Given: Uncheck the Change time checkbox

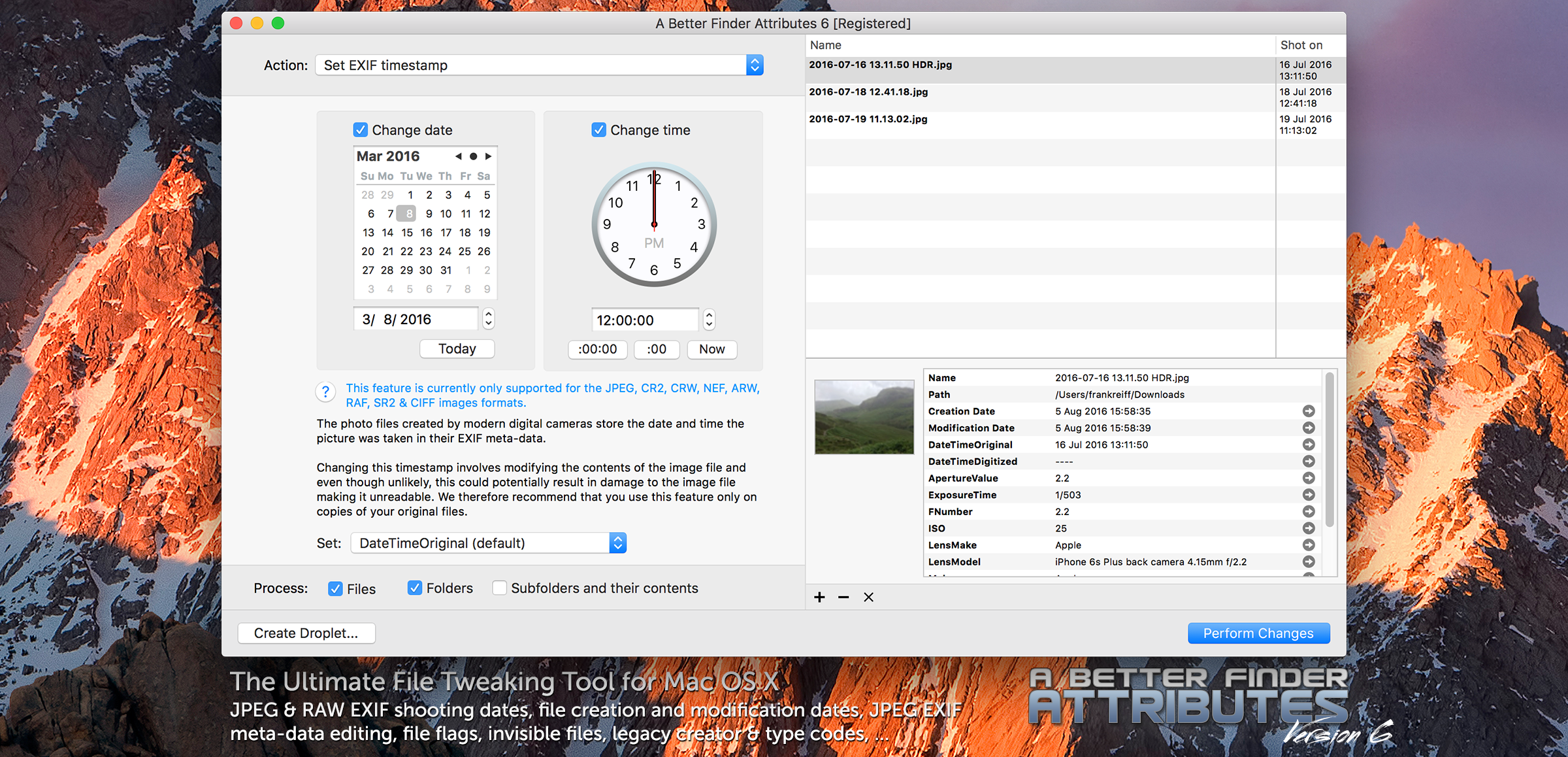Looking at the screenshot, I should click(598, 129).
